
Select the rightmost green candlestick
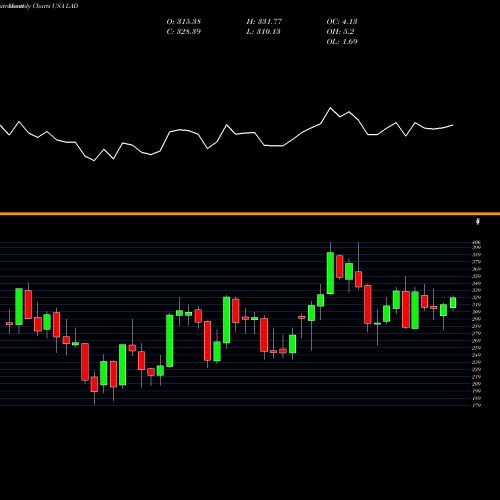click(x=453, y=303)
